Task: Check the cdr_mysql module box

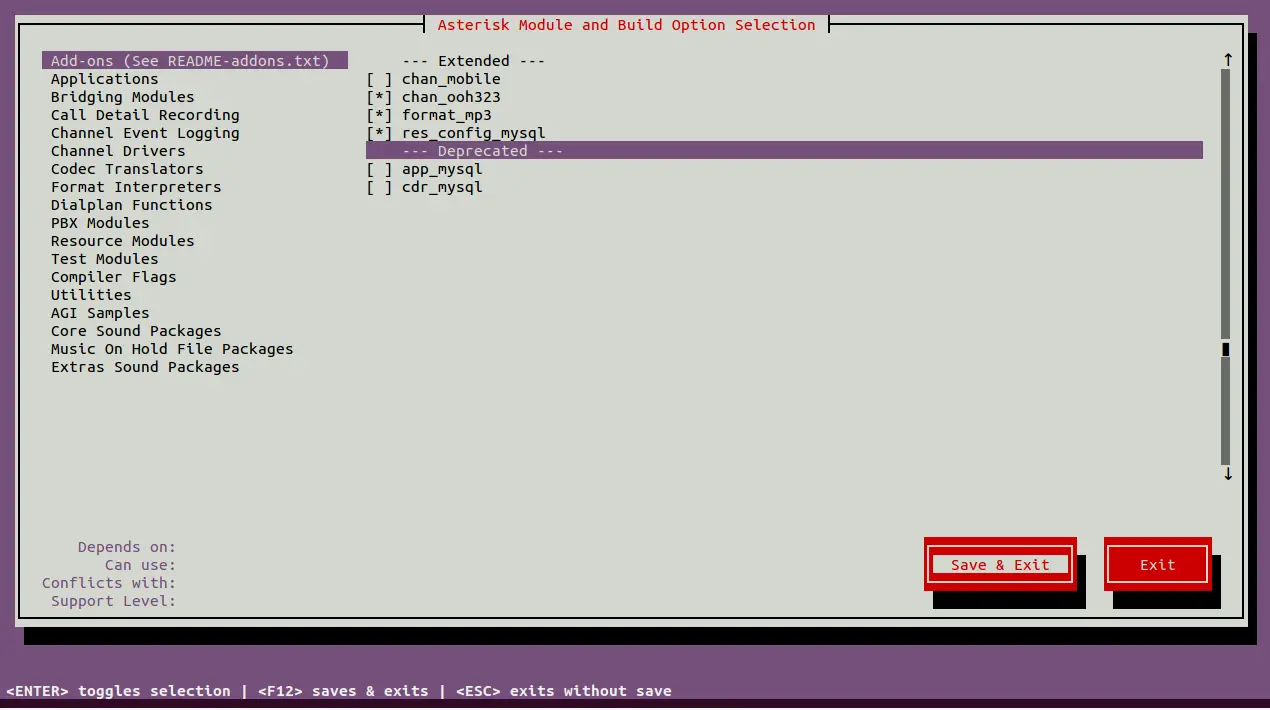Action: coord(379,187)
